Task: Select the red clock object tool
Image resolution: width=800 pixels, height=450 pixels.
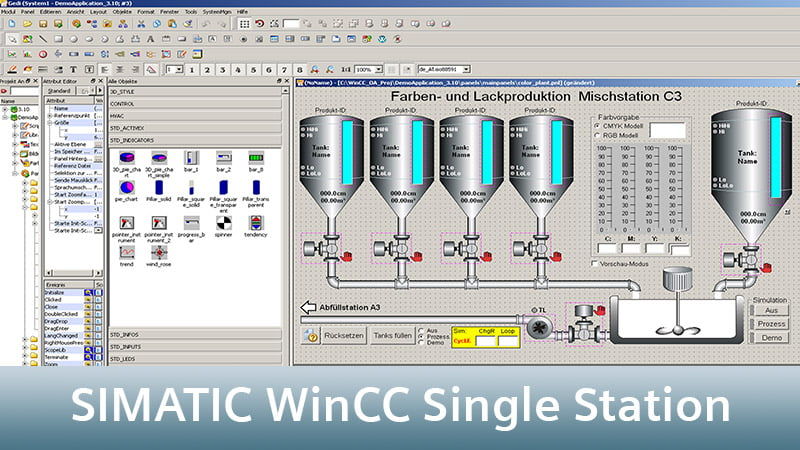Action: 43,54
